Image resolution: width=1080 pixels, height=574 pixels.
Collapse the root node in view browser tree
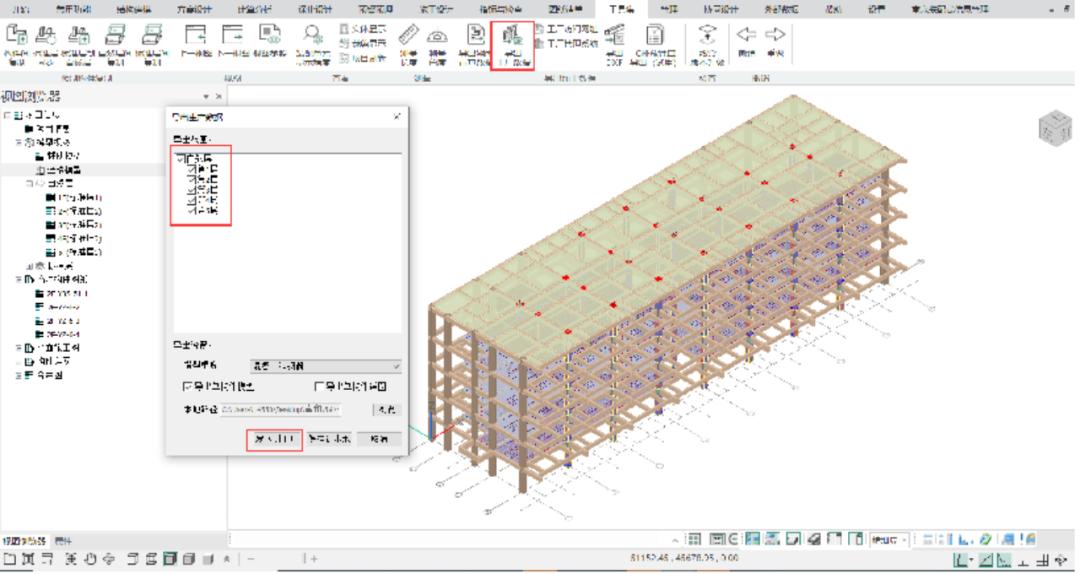click(7, 117)
